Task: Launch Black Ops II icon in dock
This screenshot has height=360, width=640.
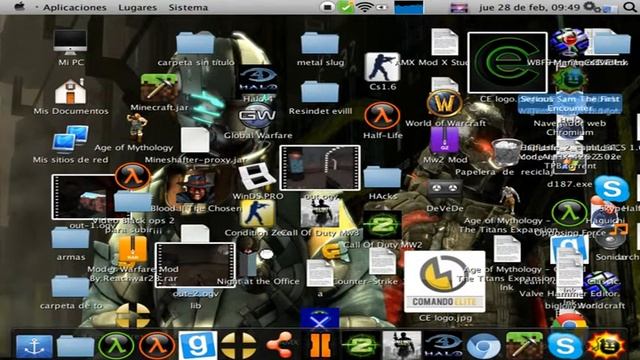Action: pyautogui.click(x=320, y=346)
